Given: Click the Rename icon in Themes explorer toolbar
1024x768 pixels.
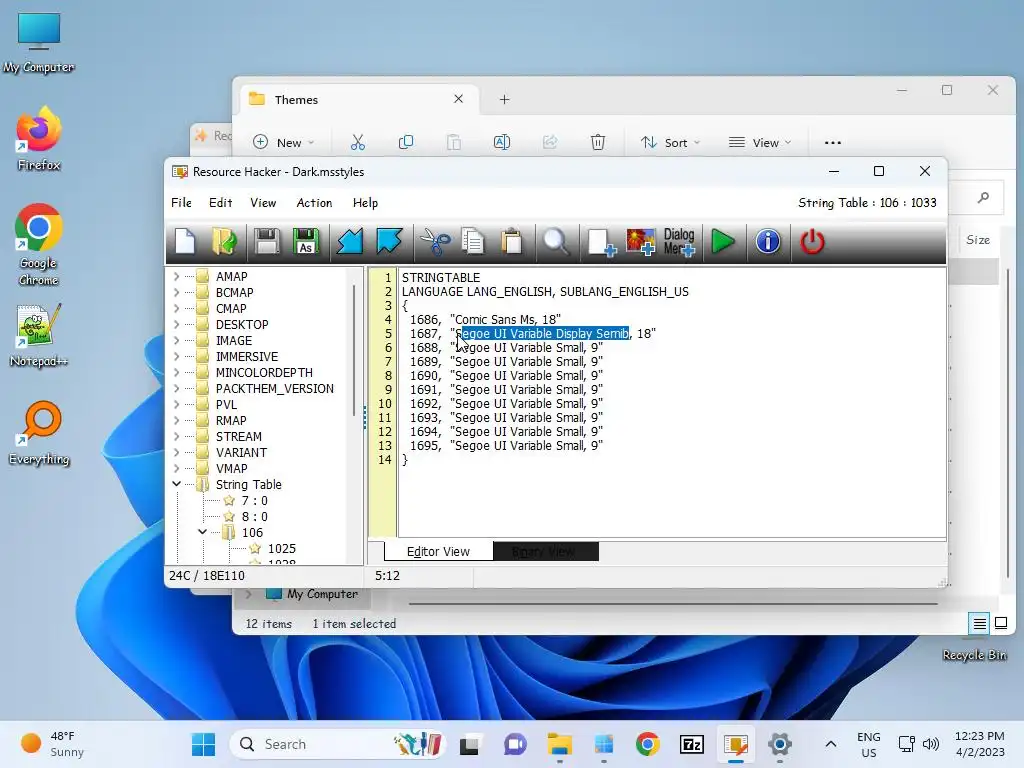Looking at the screenshot, I should tap(502, 142).
